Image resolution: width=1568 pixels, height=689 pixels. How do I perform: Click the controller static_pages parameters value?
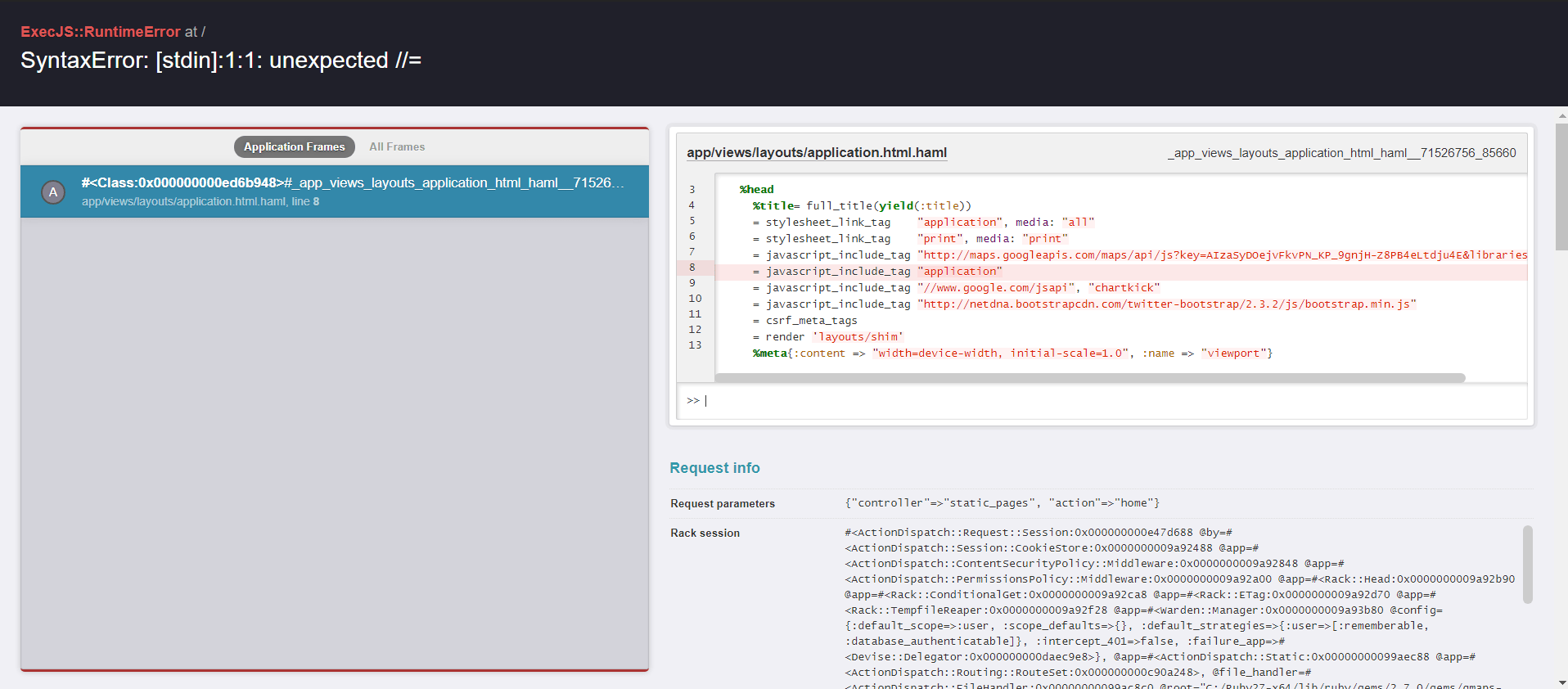tap(1003, 503)
